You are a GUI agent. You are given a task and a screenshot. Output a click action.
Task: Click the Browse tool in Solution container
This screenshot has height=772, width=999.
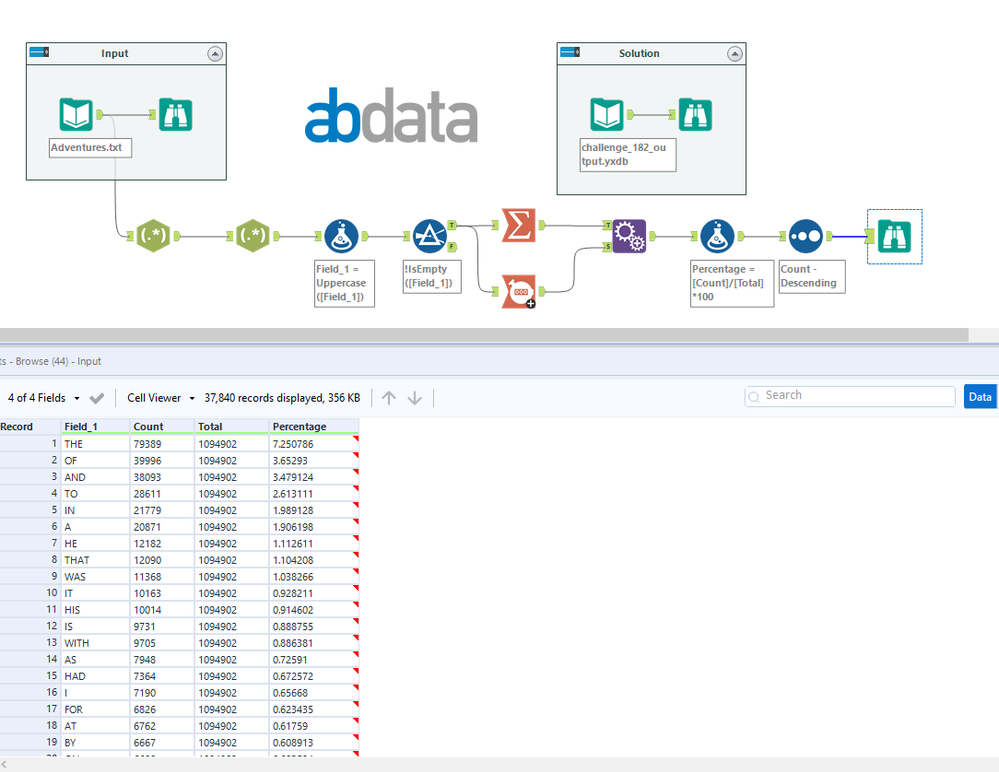pyautogui.click(x=695, y=115)
